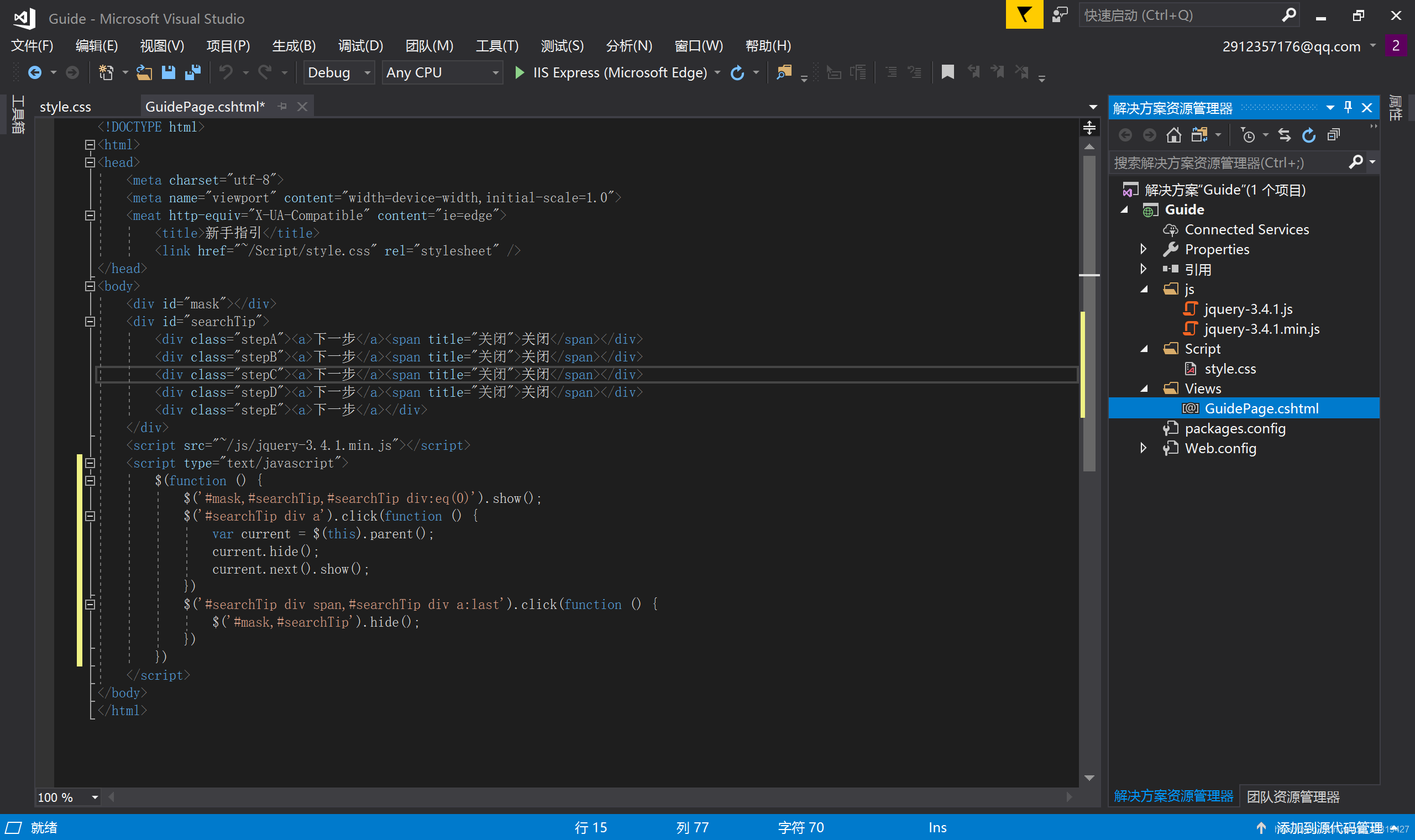
Task: Open the 调试(D) menu
Action: (x=360, y=46)
